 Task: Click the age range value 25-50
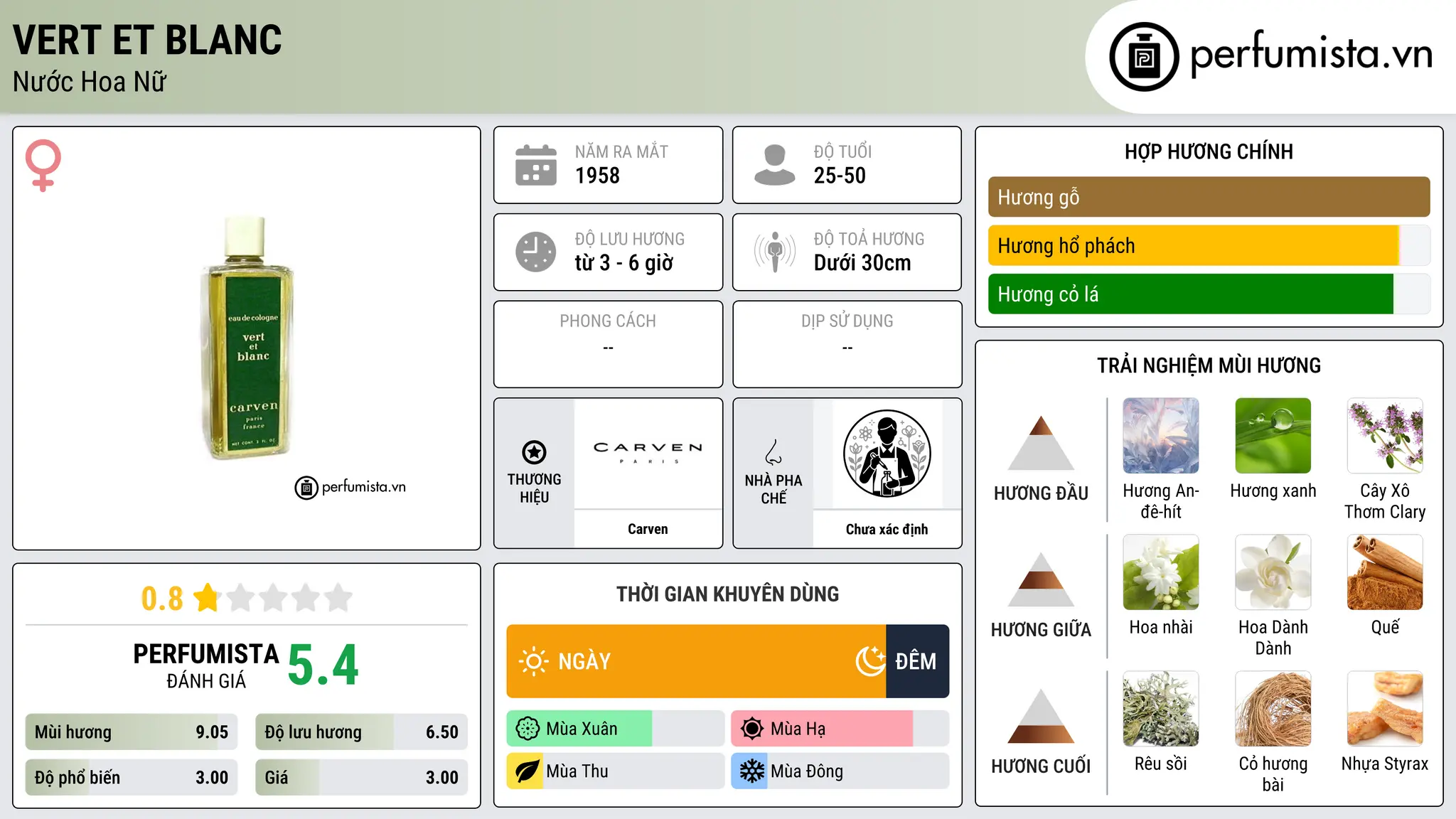[840, 176]
